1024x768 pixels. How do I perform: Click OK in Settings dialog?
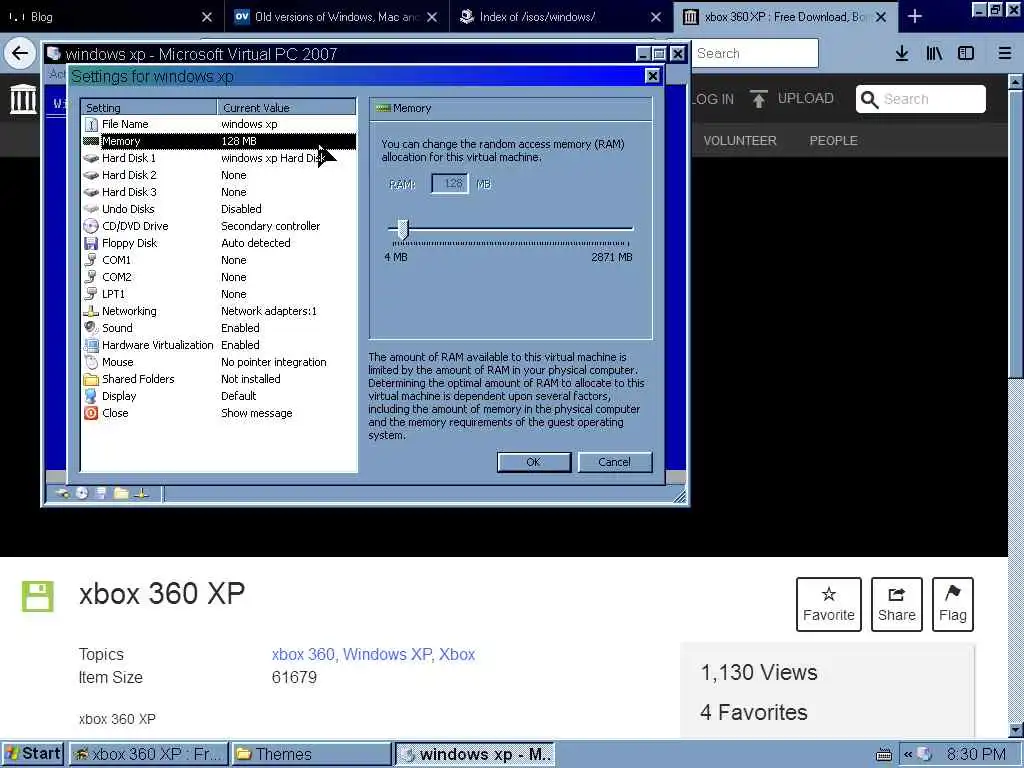click(x=534, y=462)
